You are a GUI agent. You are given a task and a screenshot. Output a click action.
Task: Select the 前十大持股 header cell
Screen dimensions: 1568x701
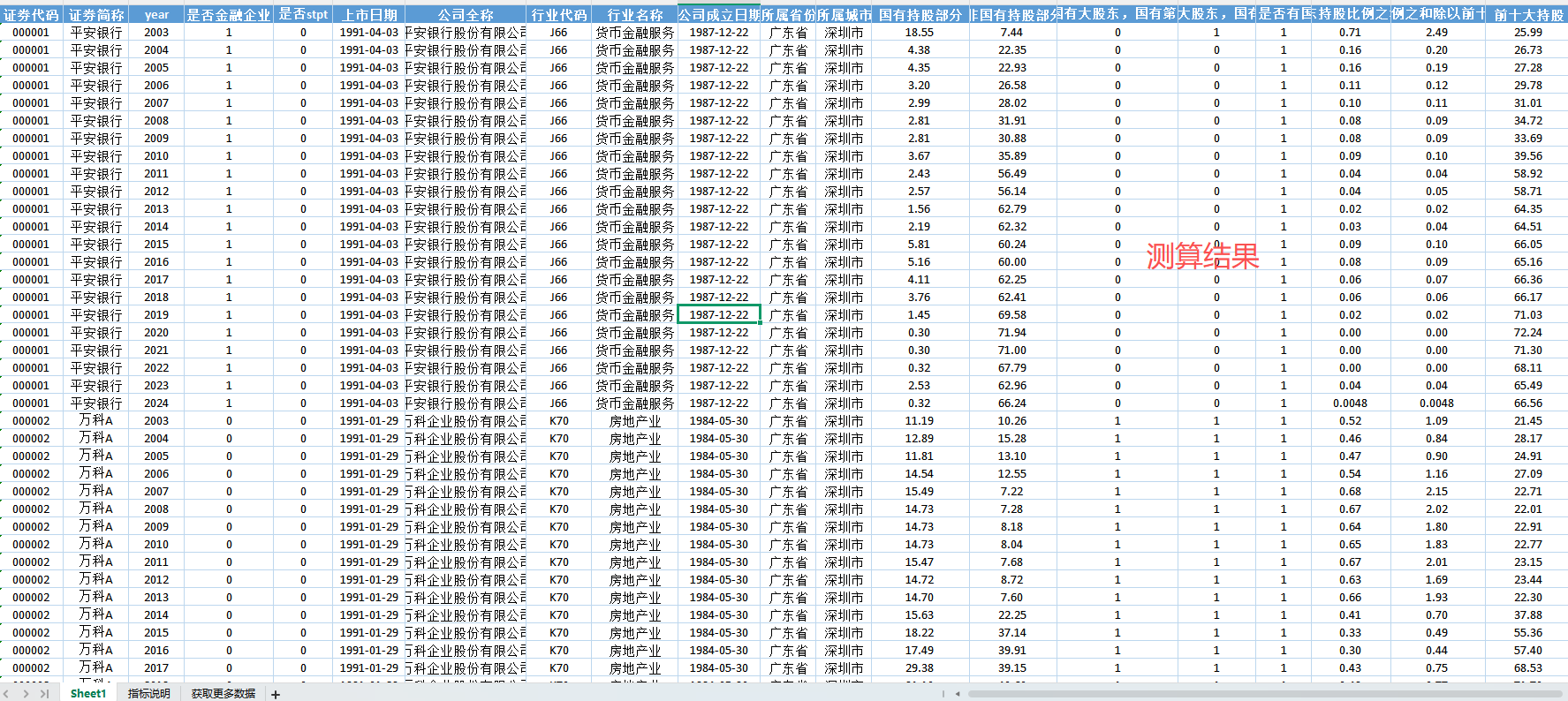click(1527, 15)
